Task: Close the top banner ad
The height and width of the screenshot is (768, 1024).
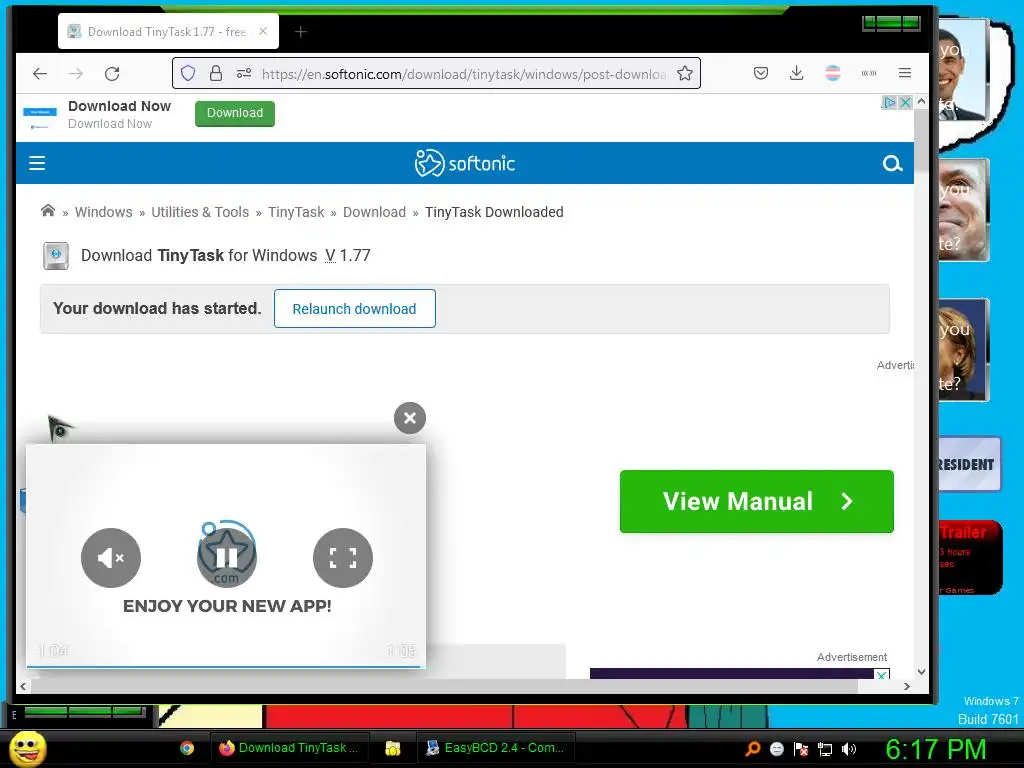Action: click(x=905, y=103)
